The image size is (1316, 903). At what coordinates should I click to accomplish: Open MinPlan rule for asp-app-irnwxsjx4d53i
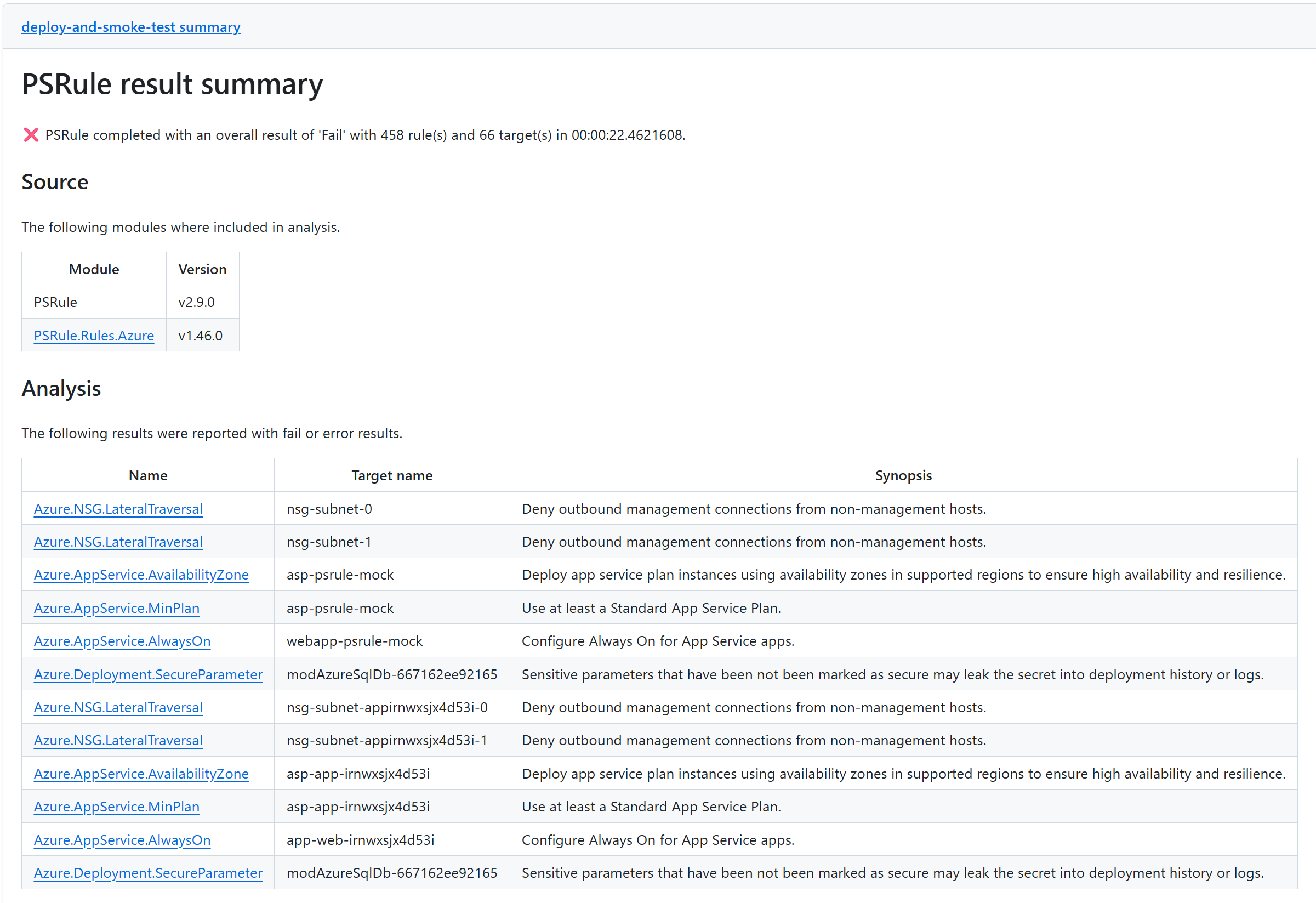[116, 806]
